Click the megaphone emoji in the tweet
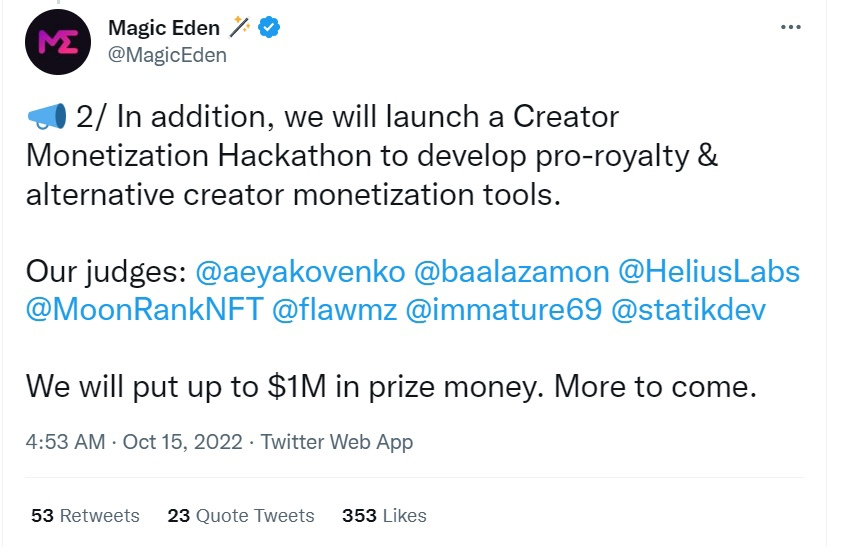This screenshot has width=859, height=547. pyautogui.click(x=45, y=117)
